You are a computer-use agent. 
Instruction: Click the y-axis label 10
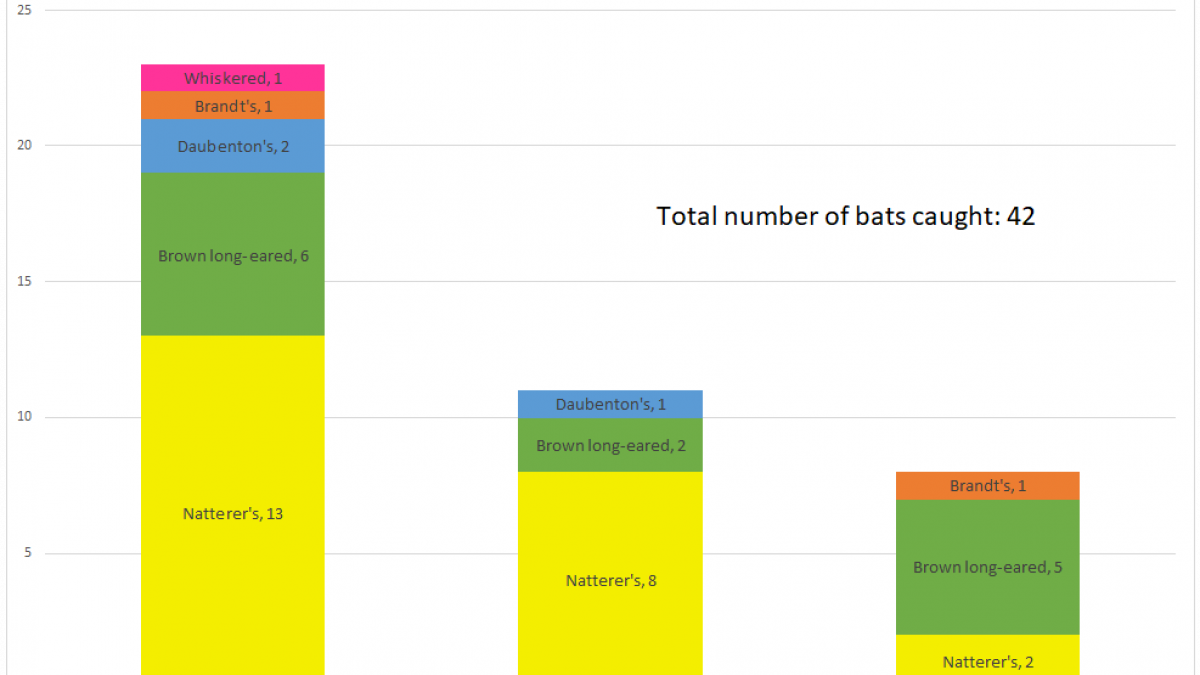[24, 418]
